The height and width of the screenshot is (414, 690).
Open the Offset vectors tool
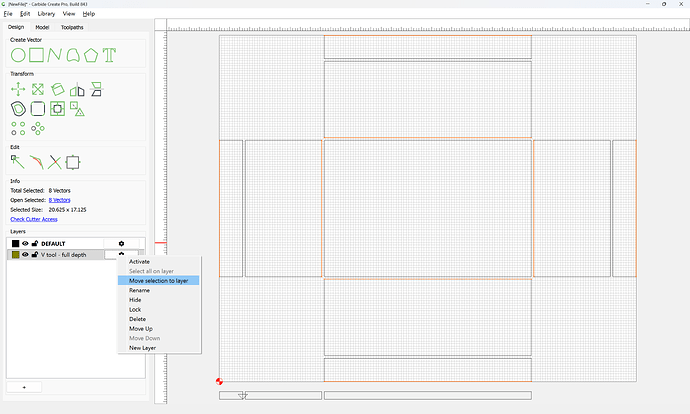[18, 109]
